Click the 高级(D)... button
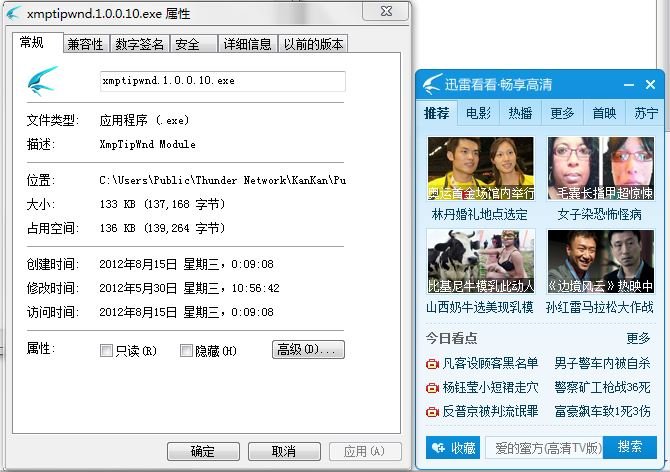 [308, 349]
